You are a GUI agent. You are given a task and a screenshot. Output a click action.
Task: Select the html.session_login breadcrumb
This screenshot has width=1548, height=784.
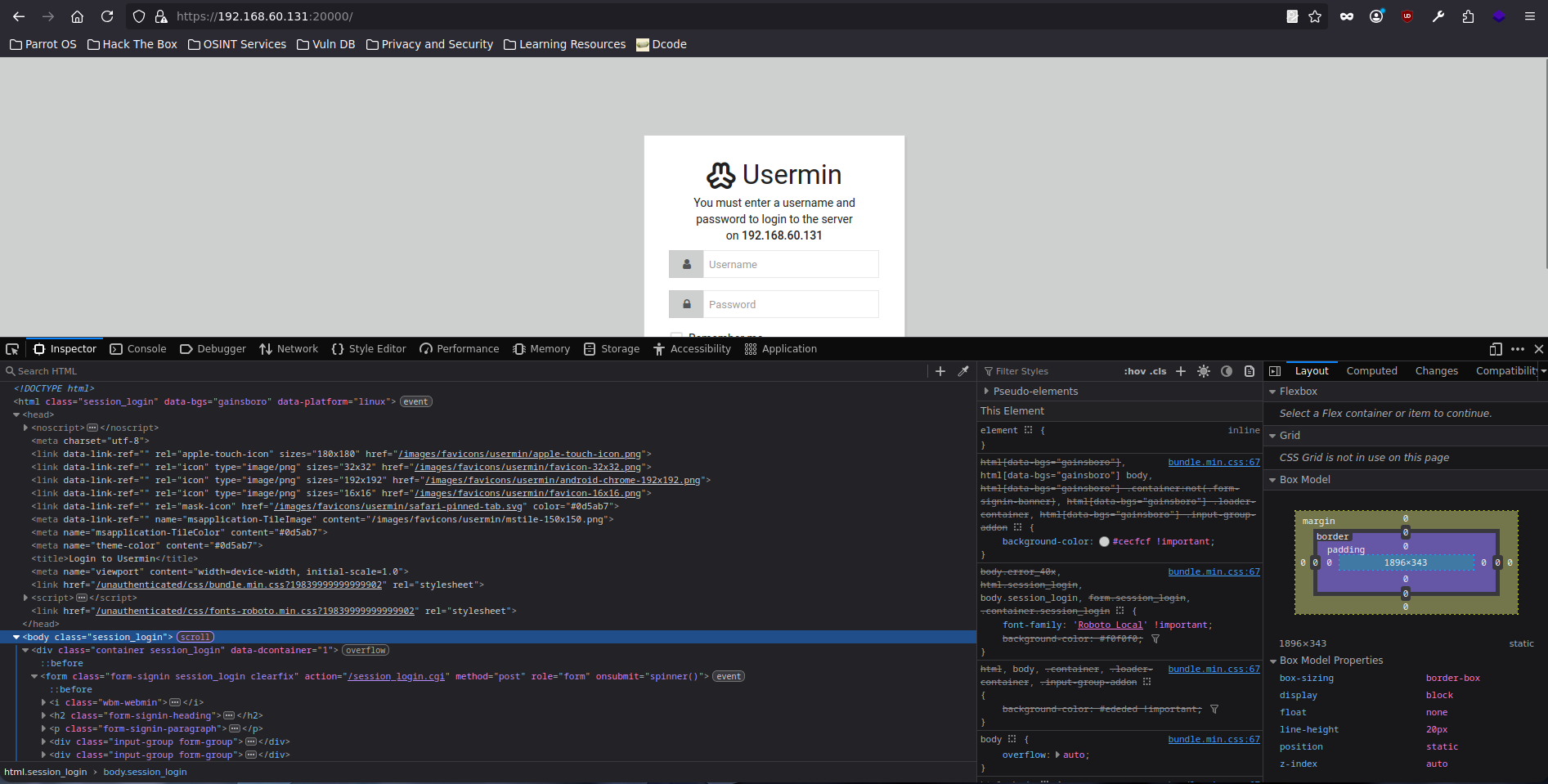46,772
